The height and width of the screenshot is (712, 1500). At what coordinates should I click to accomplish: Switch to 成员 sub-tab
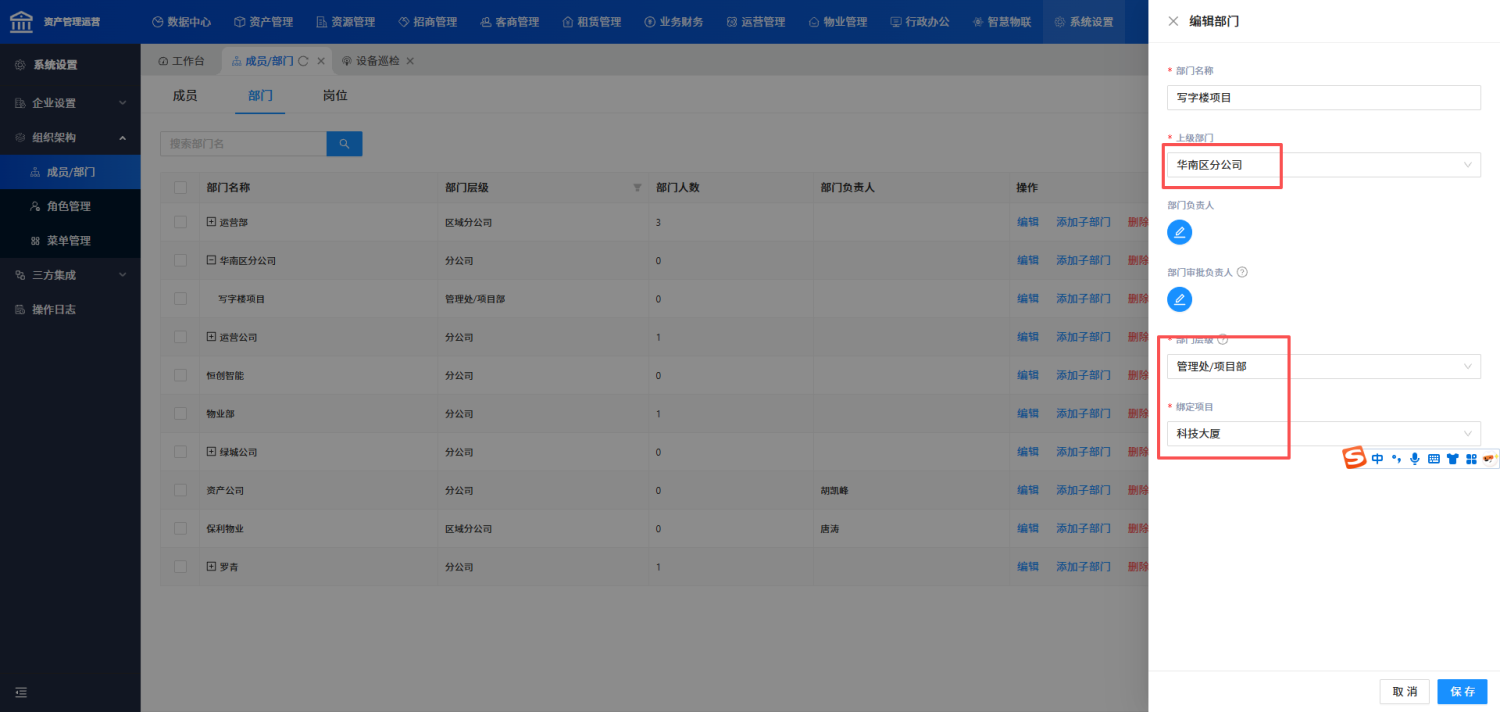pos(185,96)
